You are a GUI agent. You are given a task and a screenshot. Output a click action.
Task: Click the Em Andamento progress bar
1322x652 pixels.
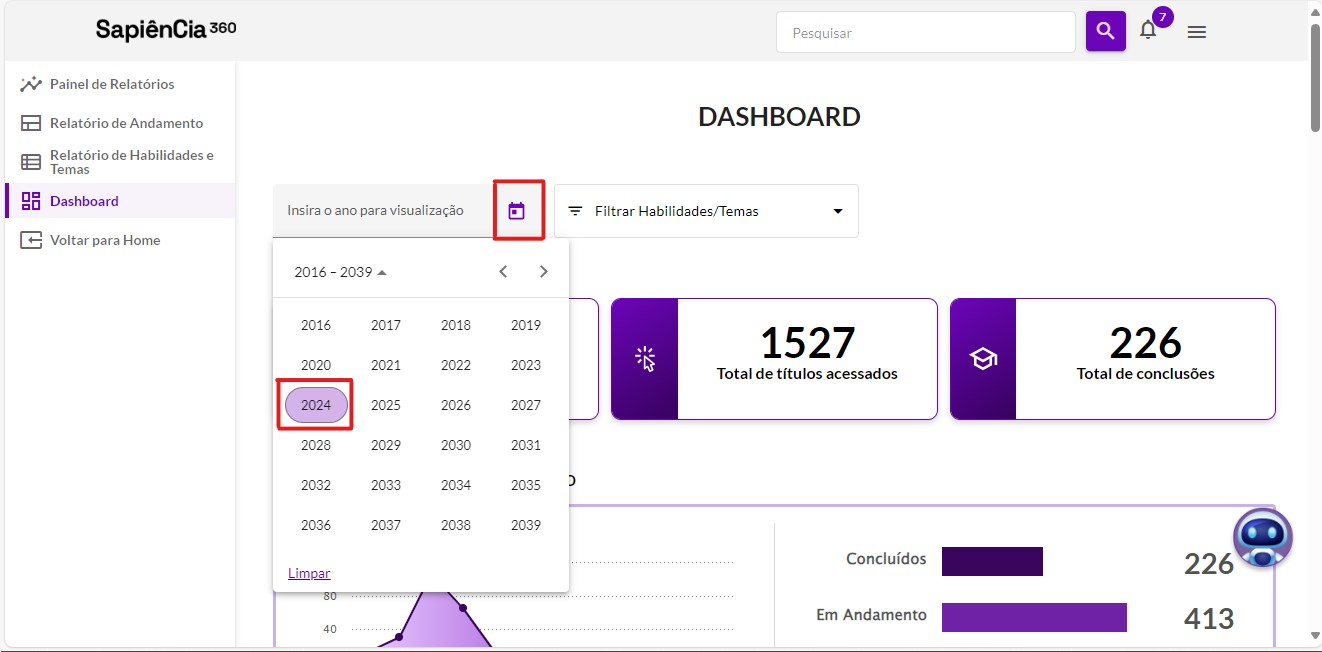[x=1034, y=617]
